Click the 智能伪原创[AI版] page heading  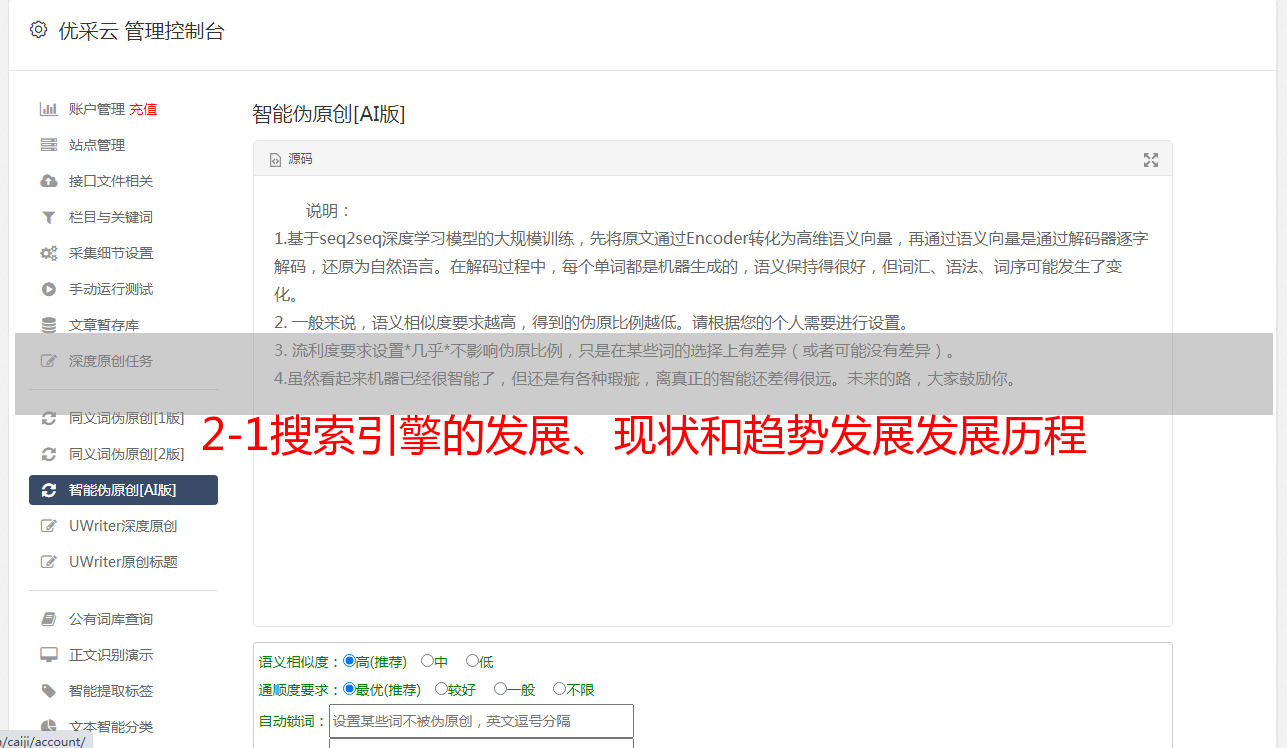click(329, 114)
